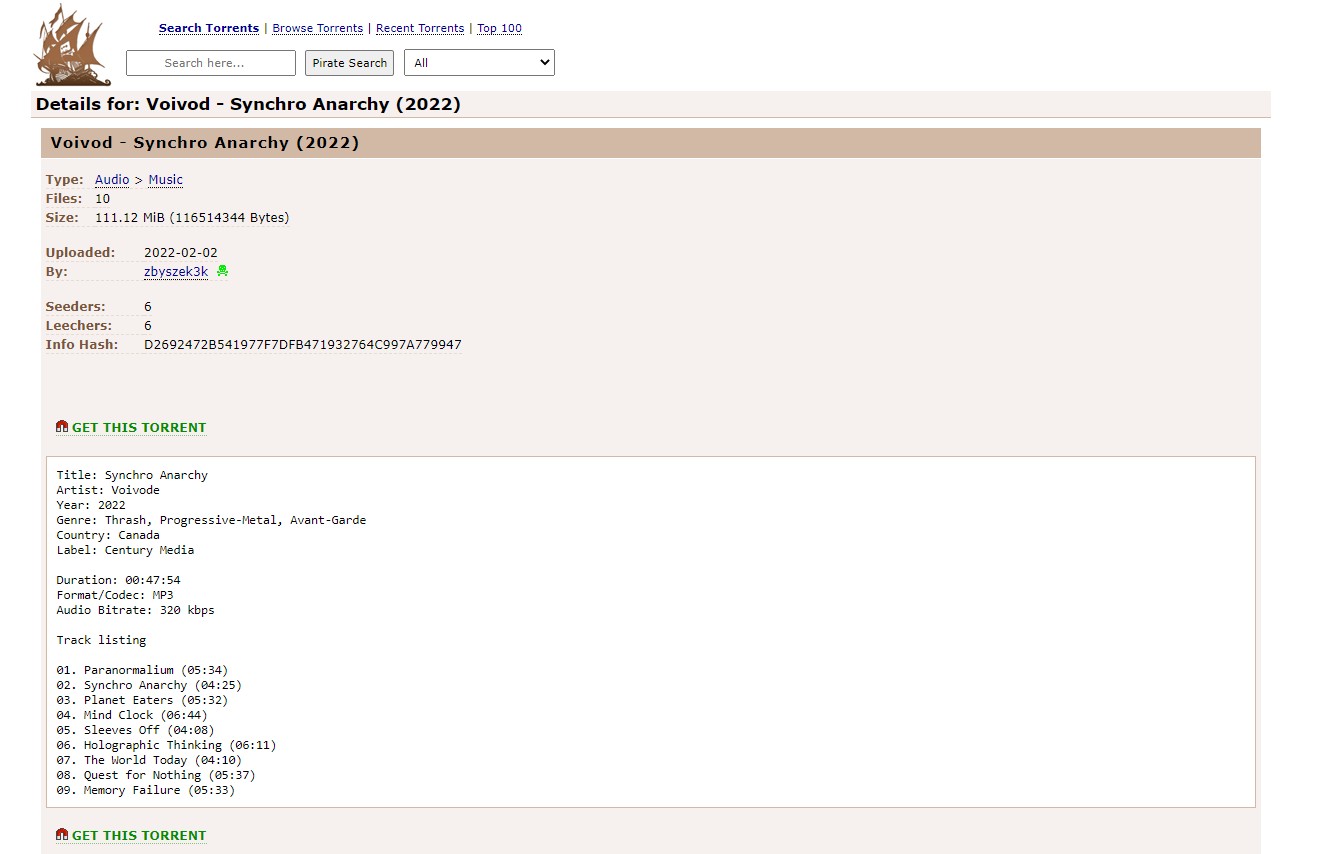The width and height of the screenshot is (1333, 854).
Task: Click the Leechers label
Action: (79, 326)
